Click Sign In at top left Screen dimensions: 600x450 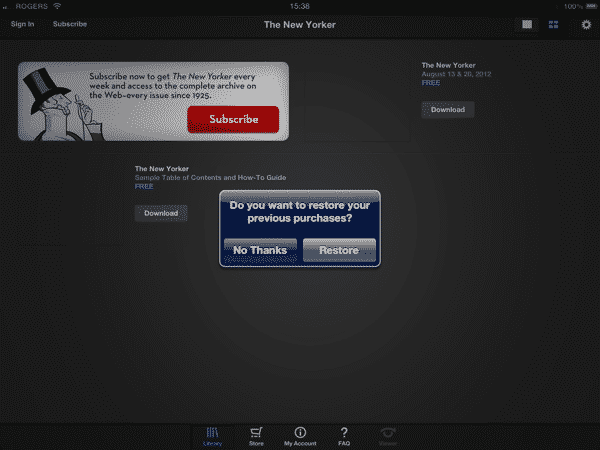pos(22,23)
